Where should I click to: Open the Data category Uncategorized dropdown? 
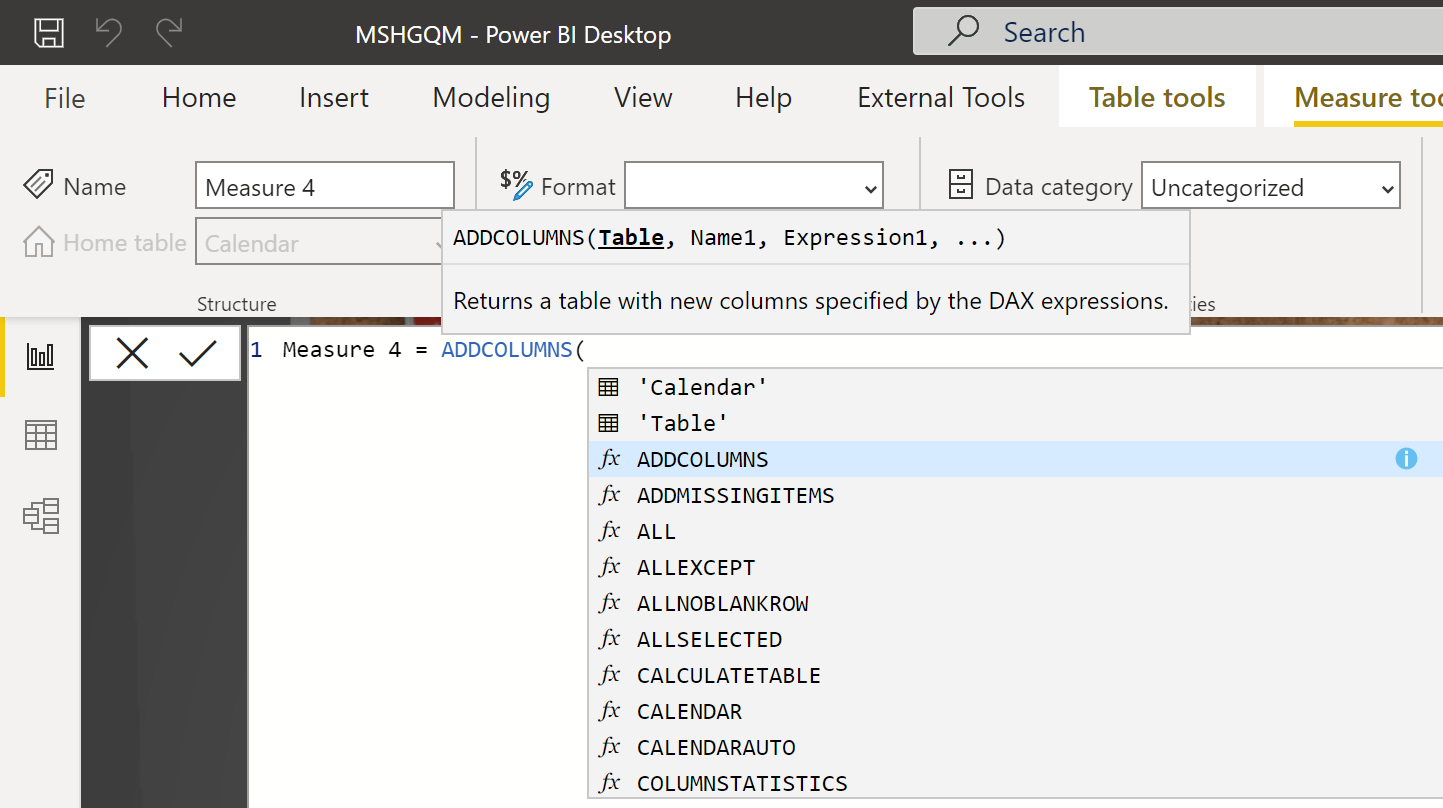tap(1270, 186)
